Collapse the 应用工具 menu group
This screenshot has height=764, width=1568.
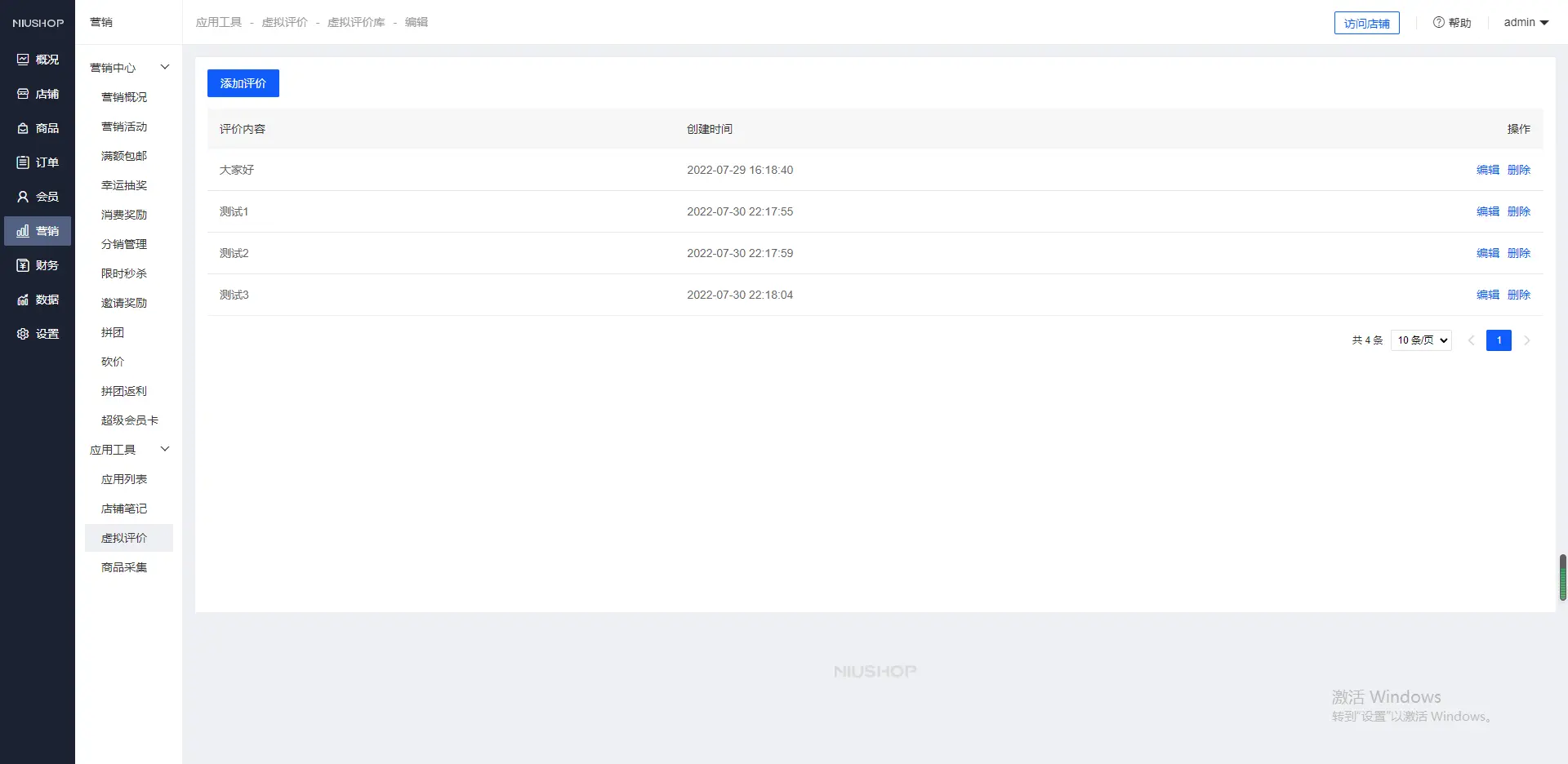point(164,449)
